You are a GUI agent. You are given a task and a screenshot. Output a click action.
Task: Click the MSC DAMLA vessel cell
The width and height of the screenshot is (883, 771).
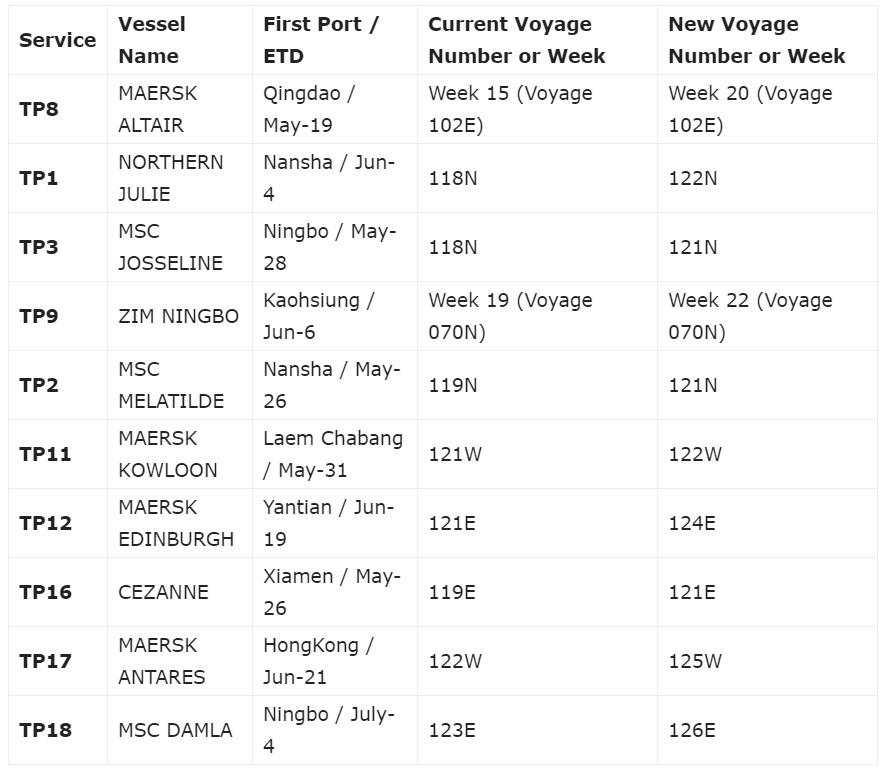coord(175,730)
